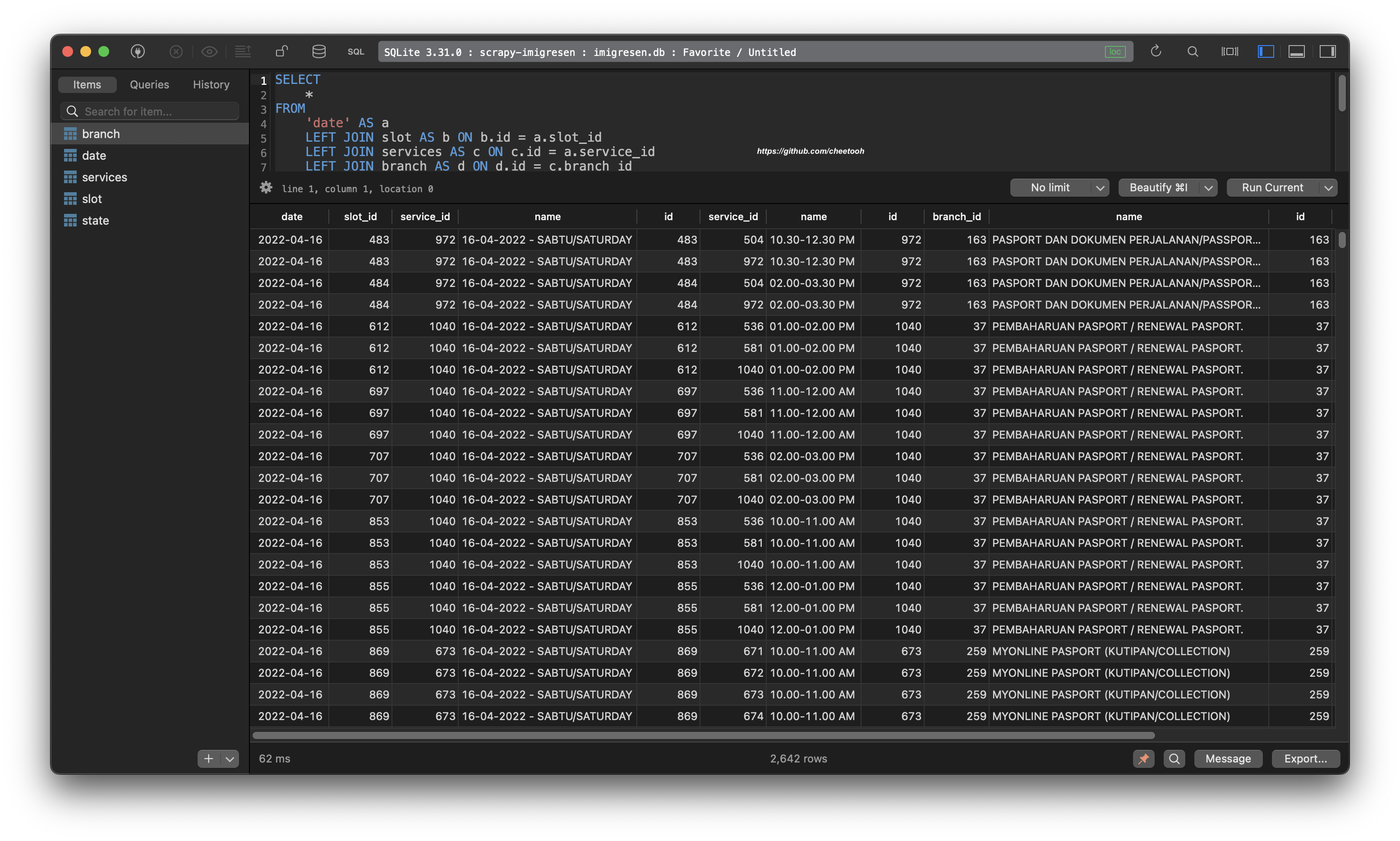Click the results vertical scrollbar thumb
Image resolution: width=1400 pixels, height=841 pixels.
pos(1342,240)
